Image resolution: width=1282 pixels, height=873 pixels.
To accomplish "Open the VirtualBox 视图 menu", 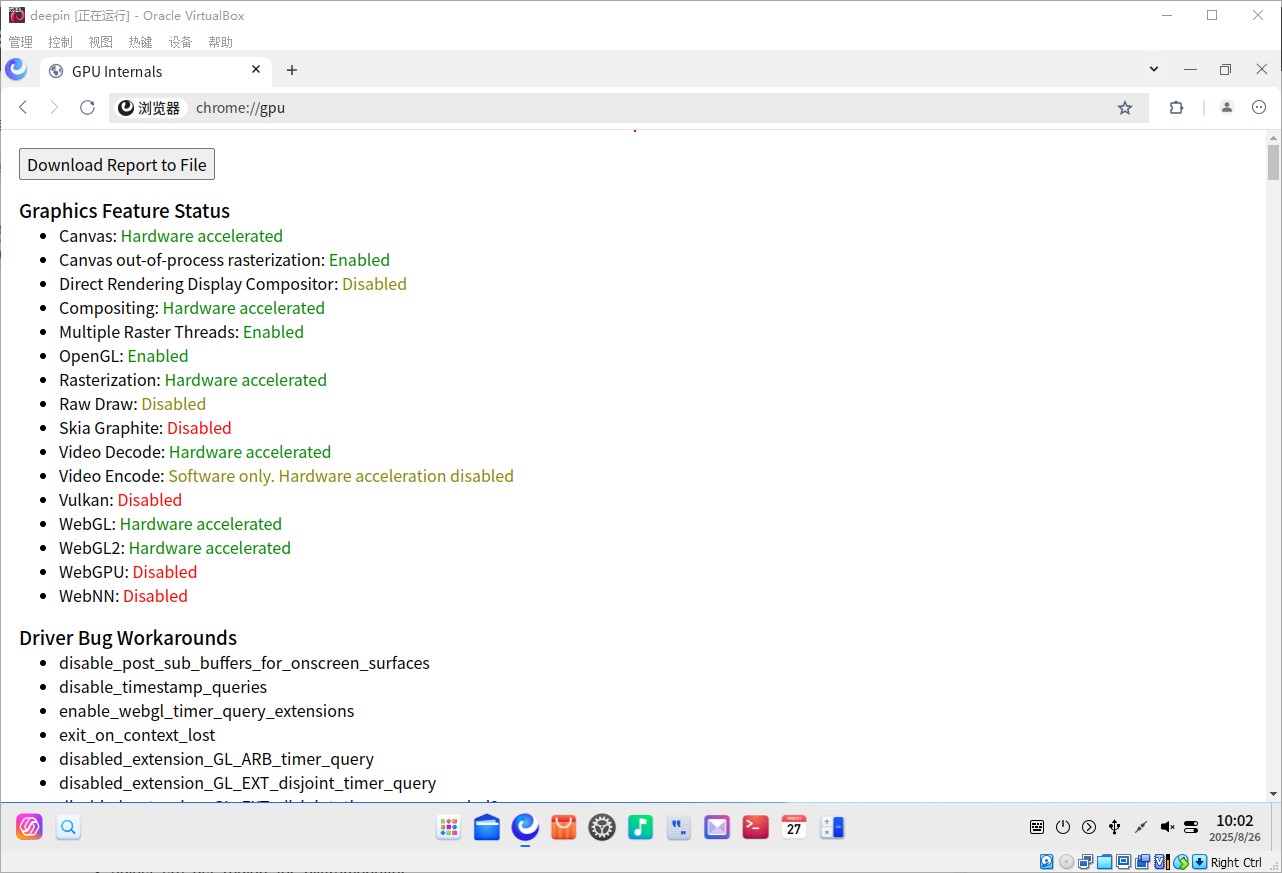I will [101, 42].
